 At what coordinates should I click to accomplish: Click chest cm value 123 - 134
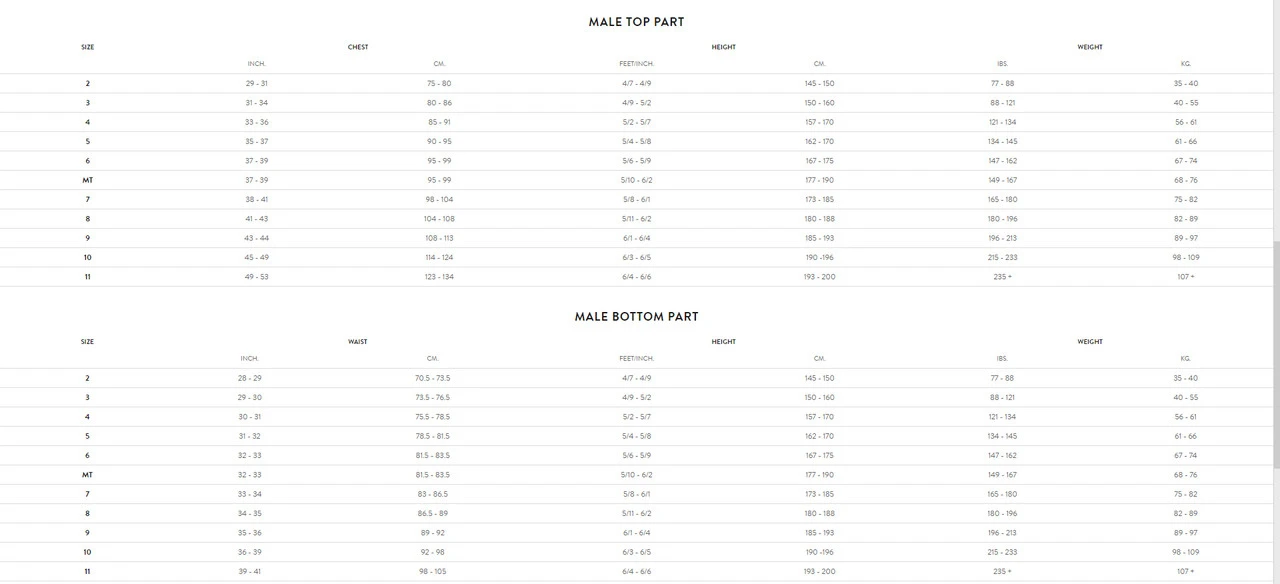click(x=439, y=276)
